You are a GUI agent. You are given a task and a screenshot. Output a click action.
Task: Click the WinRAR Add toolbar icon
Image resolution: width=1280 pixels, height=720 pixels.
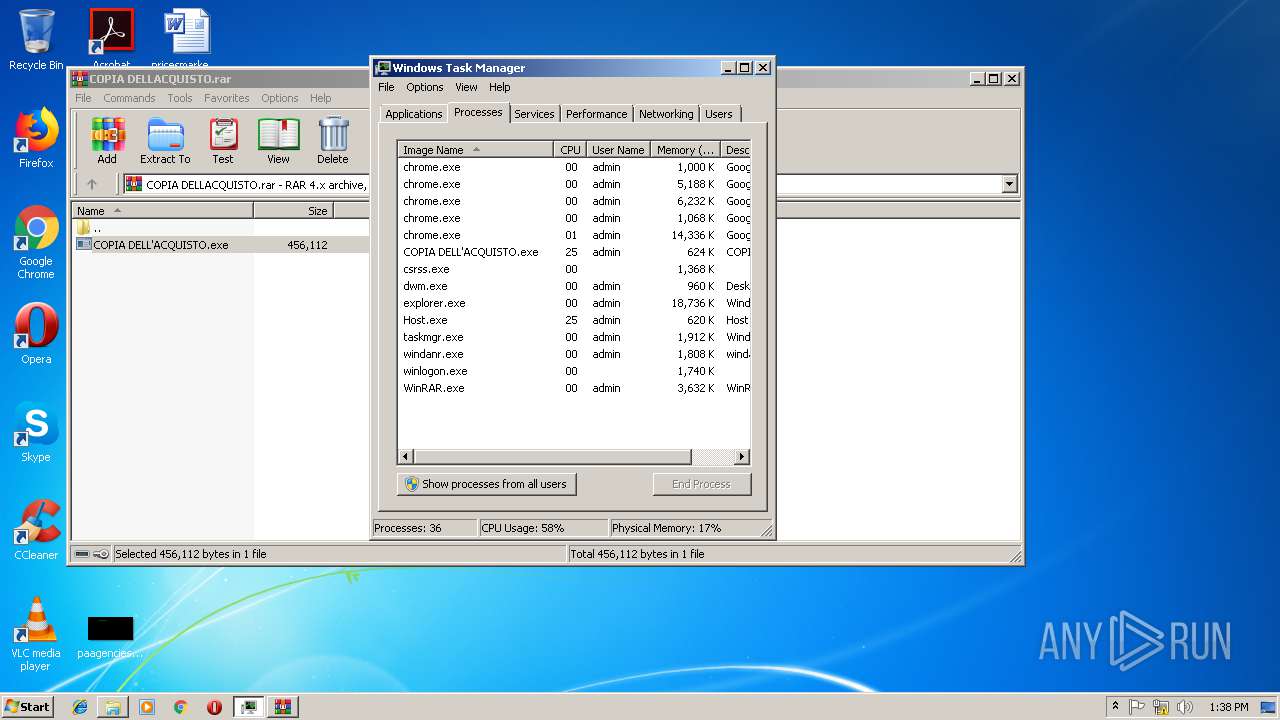[107, 140]
